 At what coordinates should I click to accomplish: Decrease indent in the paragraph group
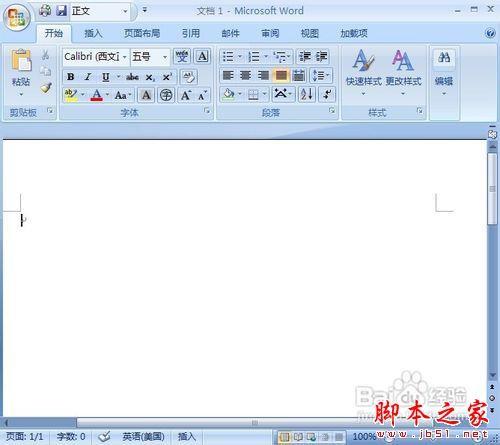pos(305,56)
